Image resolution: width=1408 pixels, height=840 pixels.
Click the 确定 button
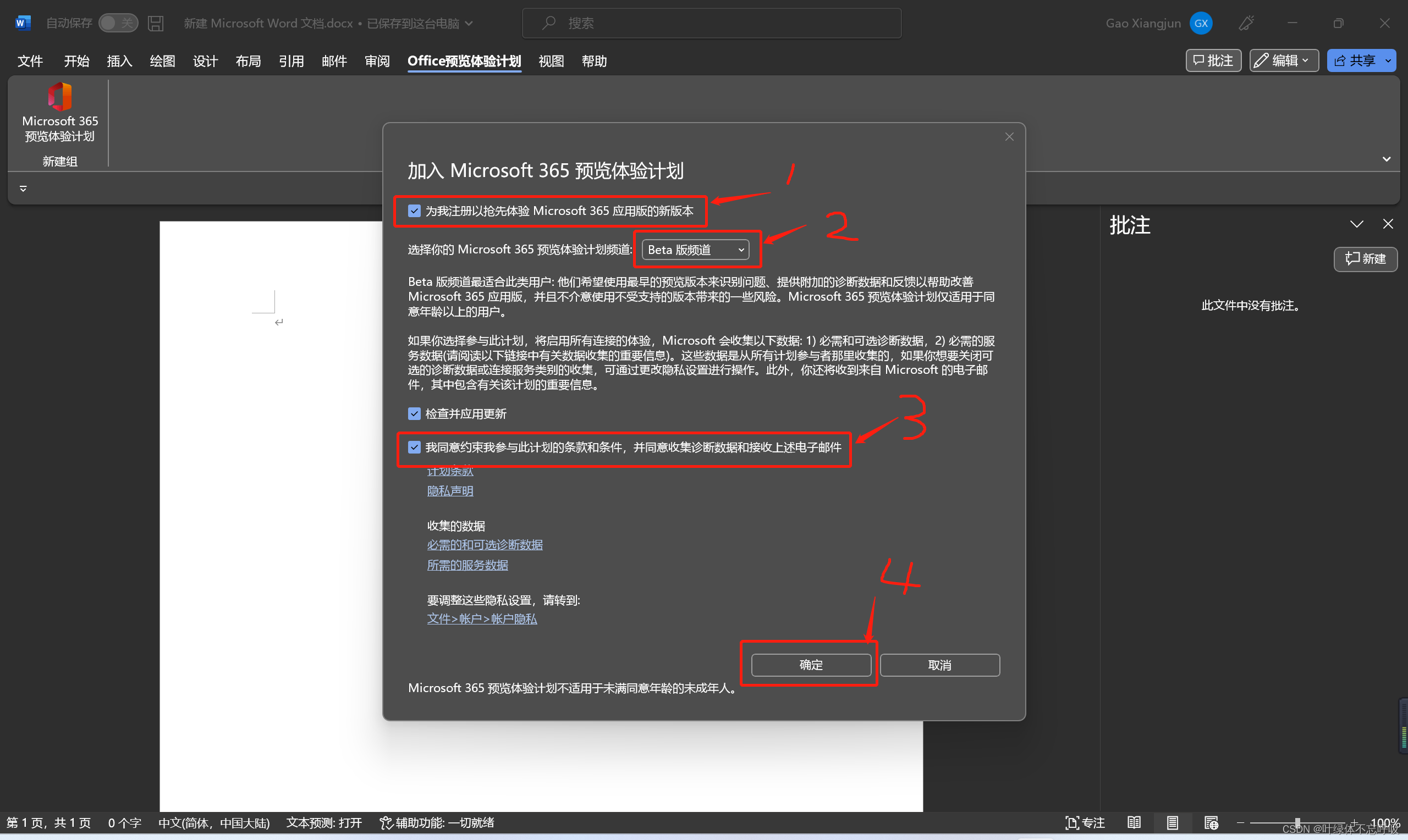click(811, 665)
